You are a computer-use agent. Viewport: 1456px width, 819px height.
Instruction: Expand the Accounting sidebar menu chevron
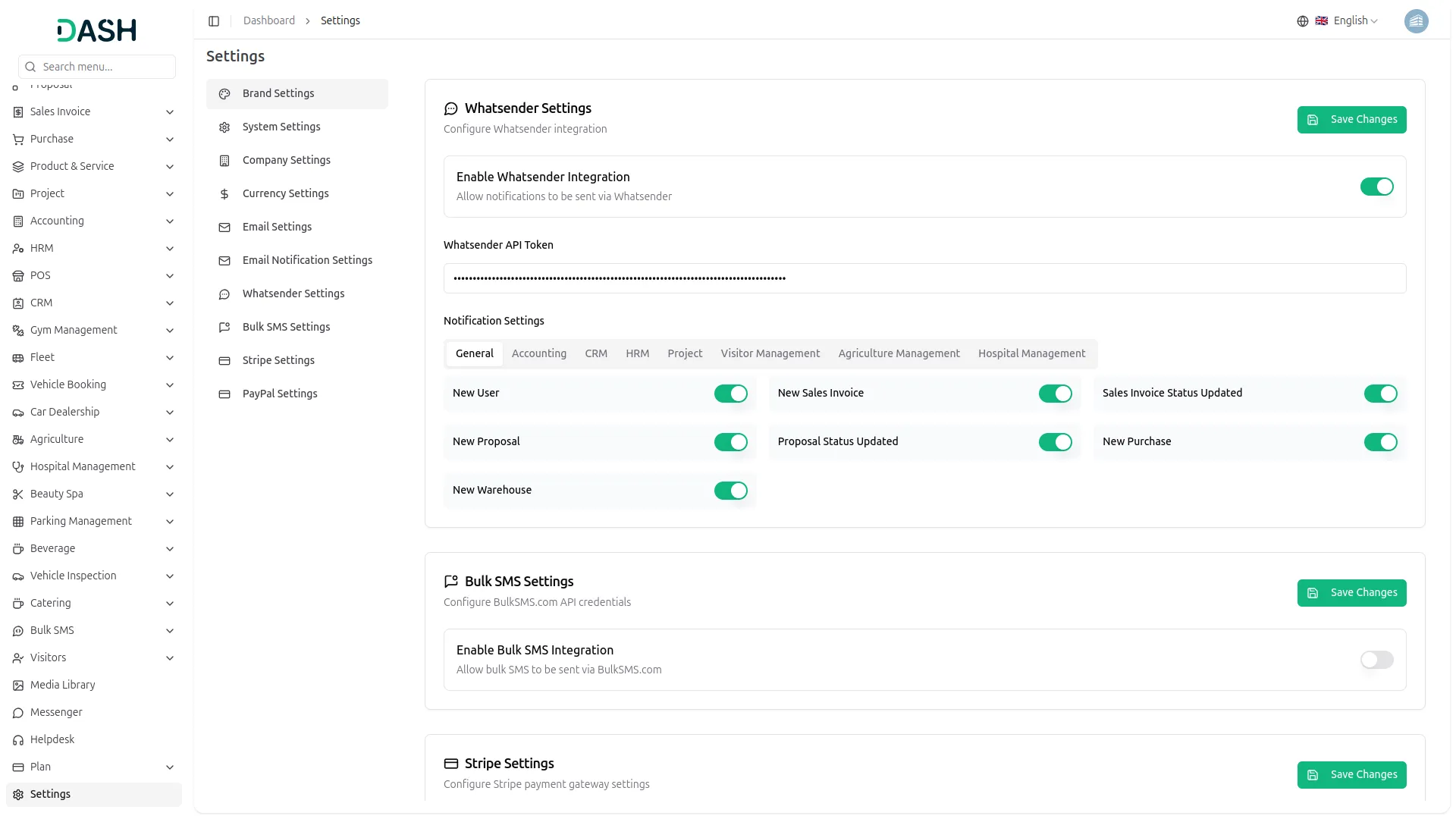(x=170, y=221)
